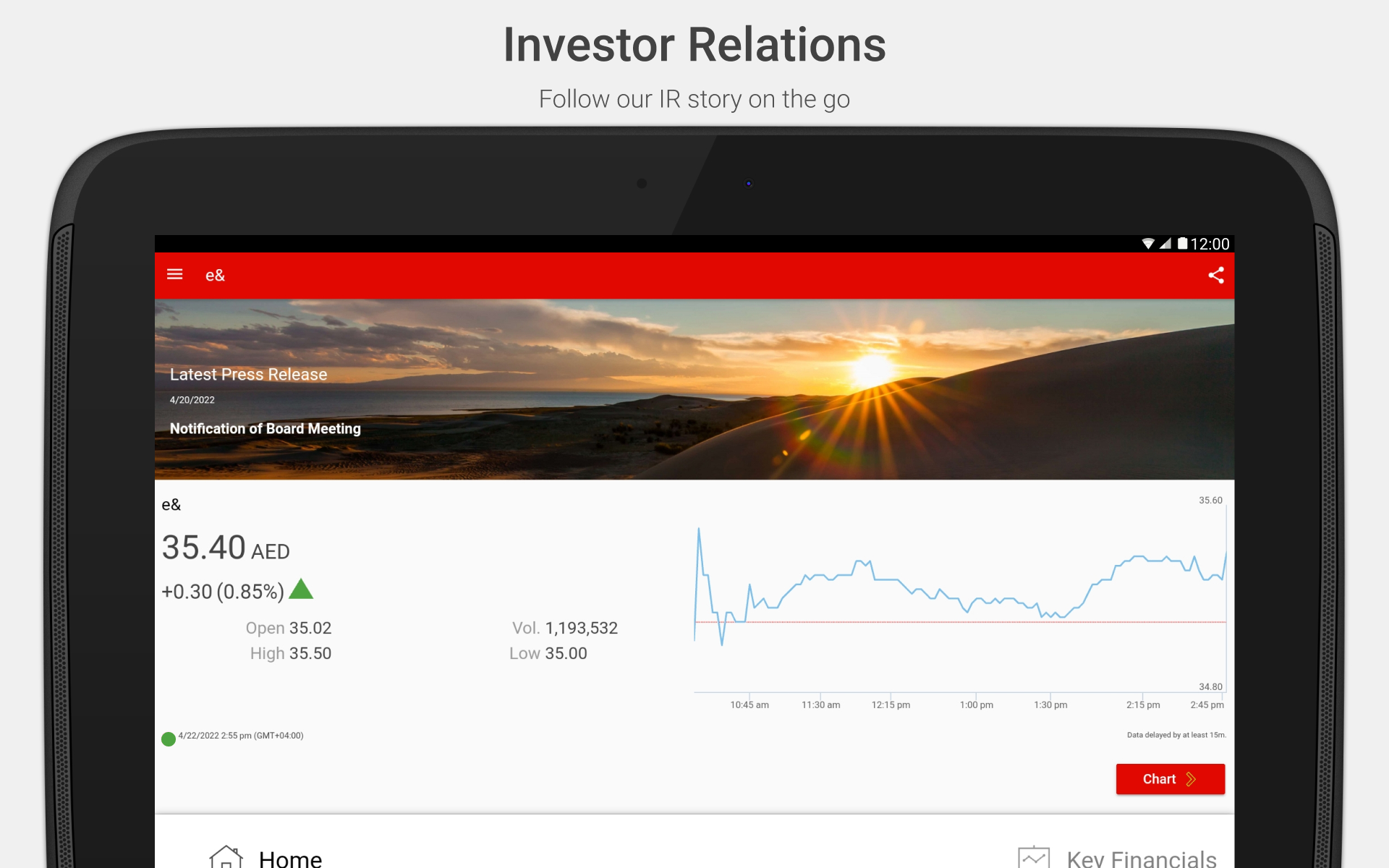Open the Key Financials menu item

point(1141,859)
